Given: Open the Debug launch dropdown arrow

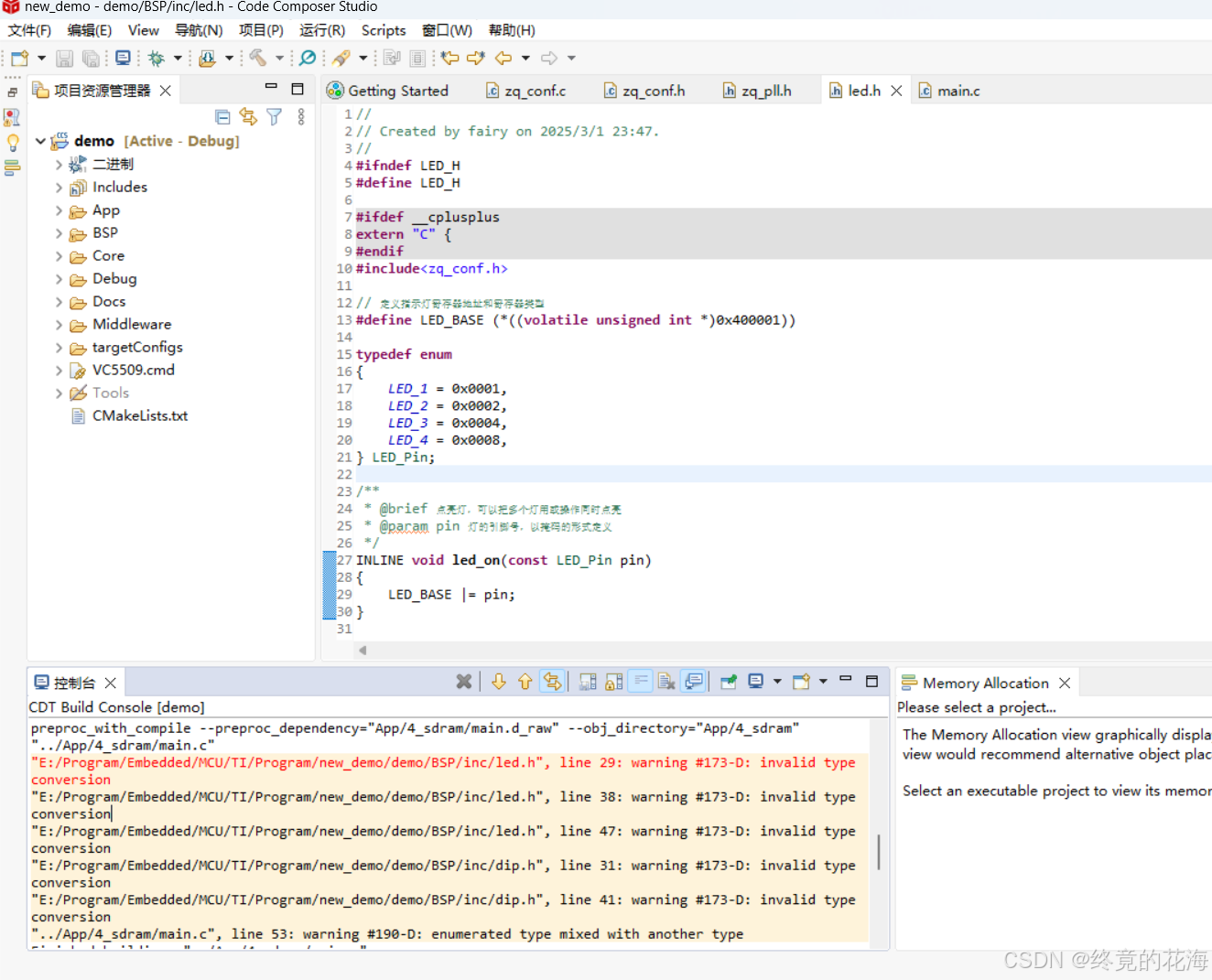Looking at the screenshot, I should point(178,59).
